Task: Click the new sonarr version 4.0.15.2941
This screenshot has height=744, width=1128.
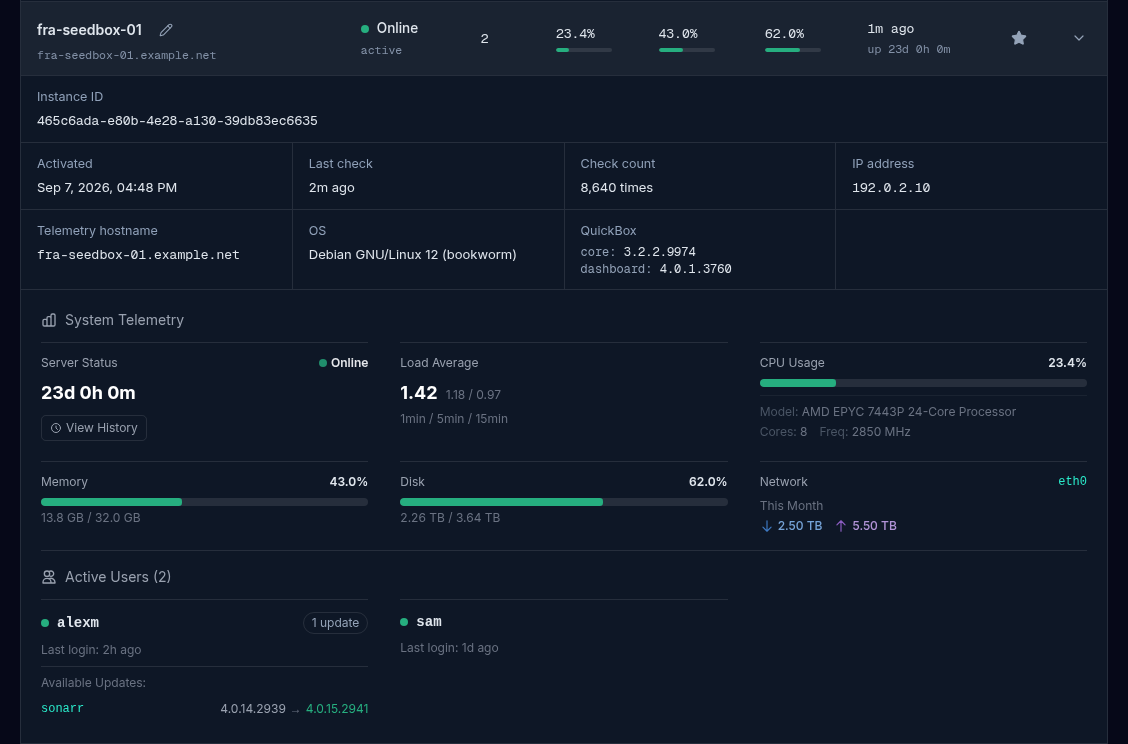Action: (x=337, y=709)
